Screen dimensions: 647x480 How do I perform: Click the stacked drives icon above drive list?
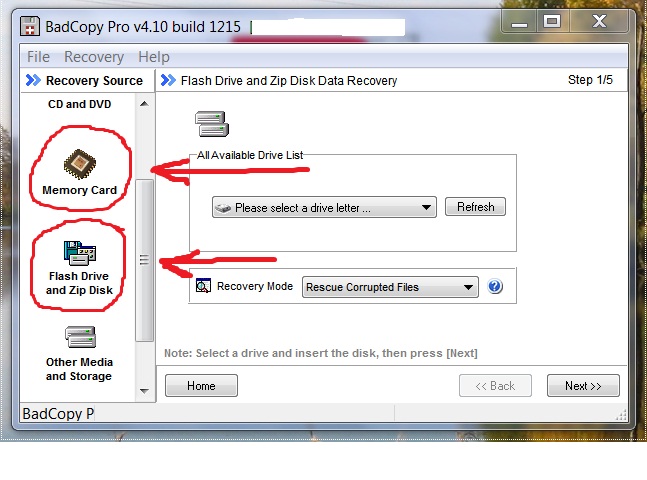pos(212,124)
